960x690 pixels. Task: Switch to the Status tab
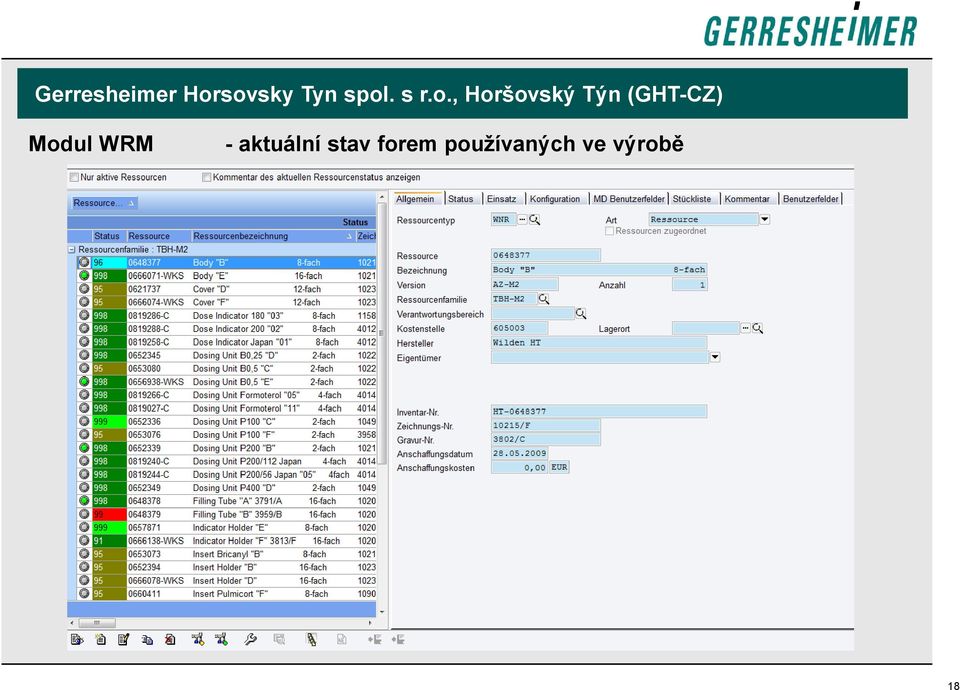(x=460, y=199)
